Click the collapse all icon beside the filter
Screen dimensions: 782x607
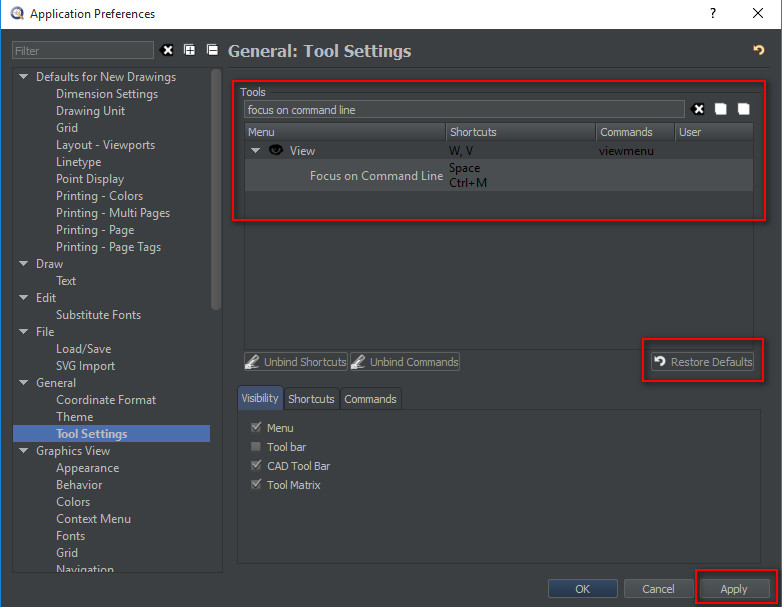212,50
